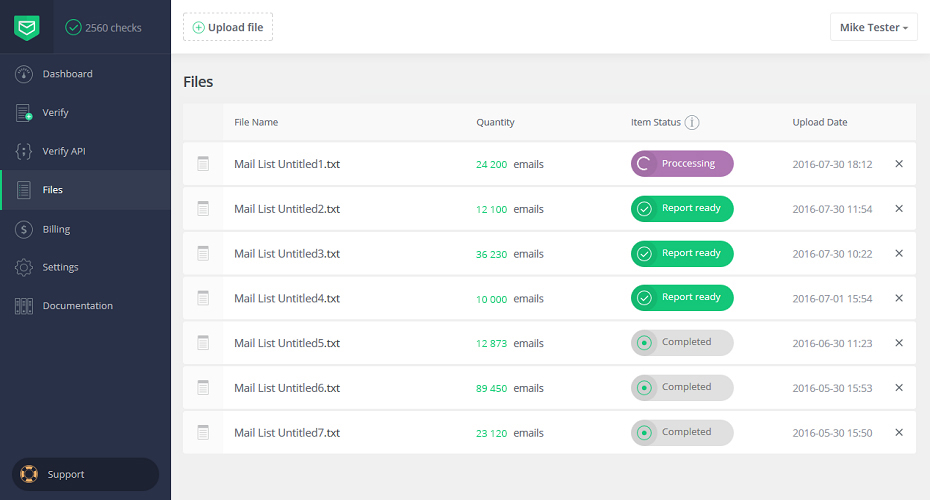
Task: Click the file icon for Mail List Untitled3.txt
Action: coord(203,254)
